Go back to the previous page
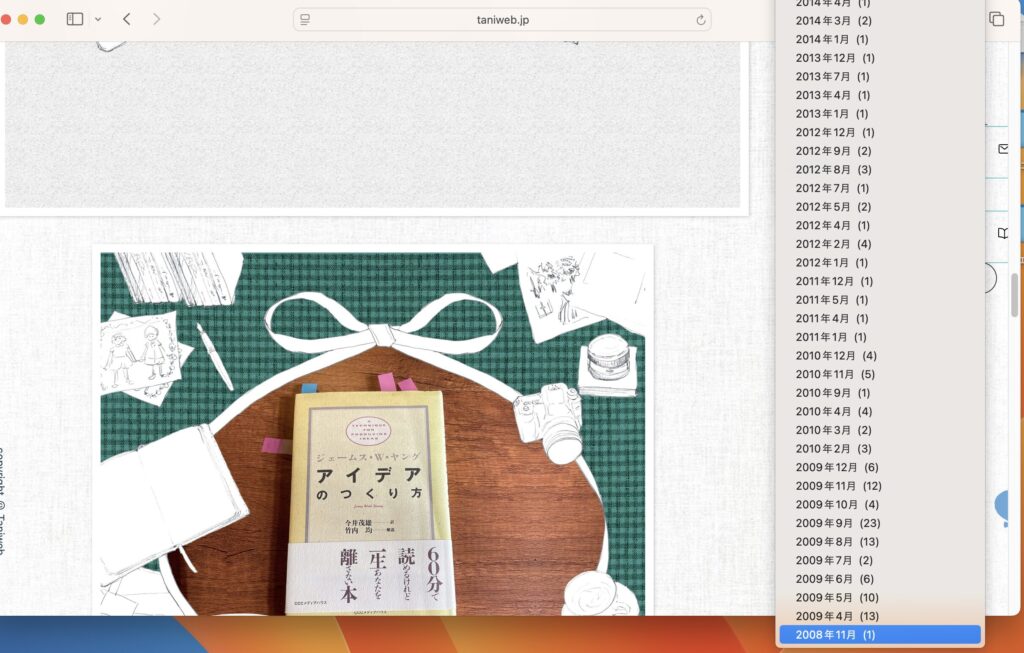The height and width of the screenshot is (653, 1024). click(127, 19)
